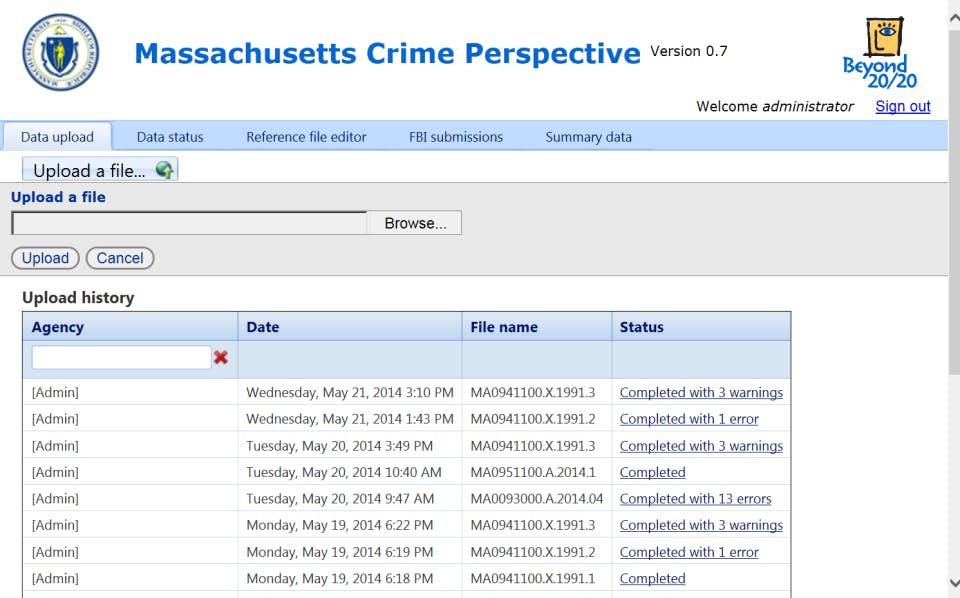Open Completed status for MA0951100.A.2014.1
The width and height of the screenshot is (960, 598).
pos(652,472)
